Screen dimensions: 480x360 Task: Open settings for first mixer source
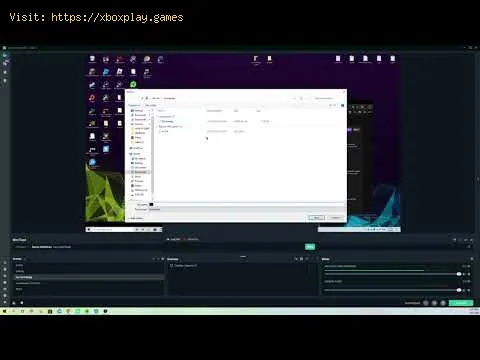pos(469,274)
